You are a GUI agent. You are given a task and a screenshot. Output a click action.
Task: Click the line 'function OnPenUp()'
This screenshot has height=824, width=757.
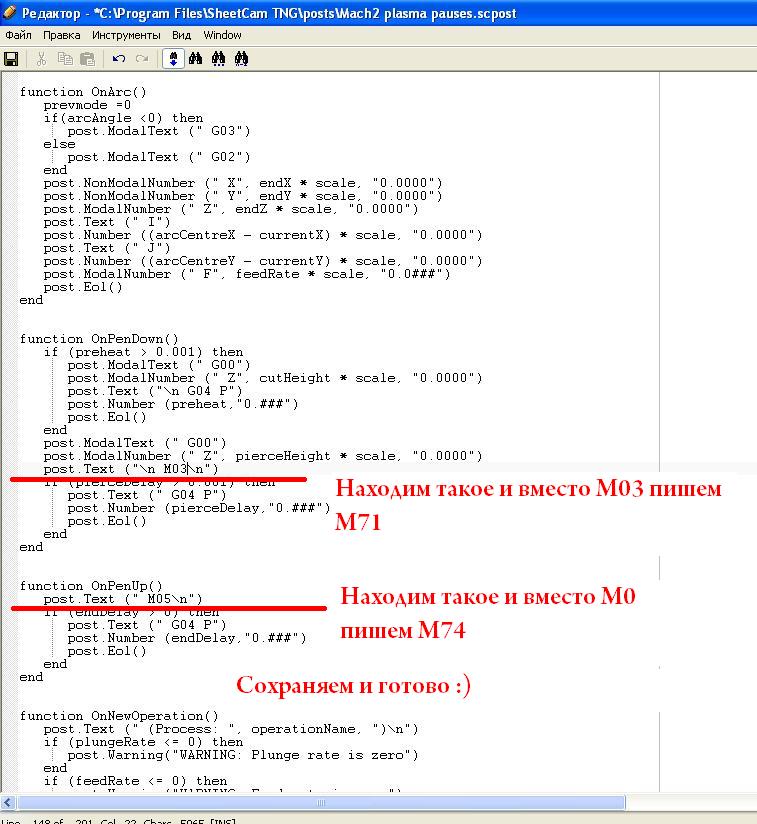[91, 586]
